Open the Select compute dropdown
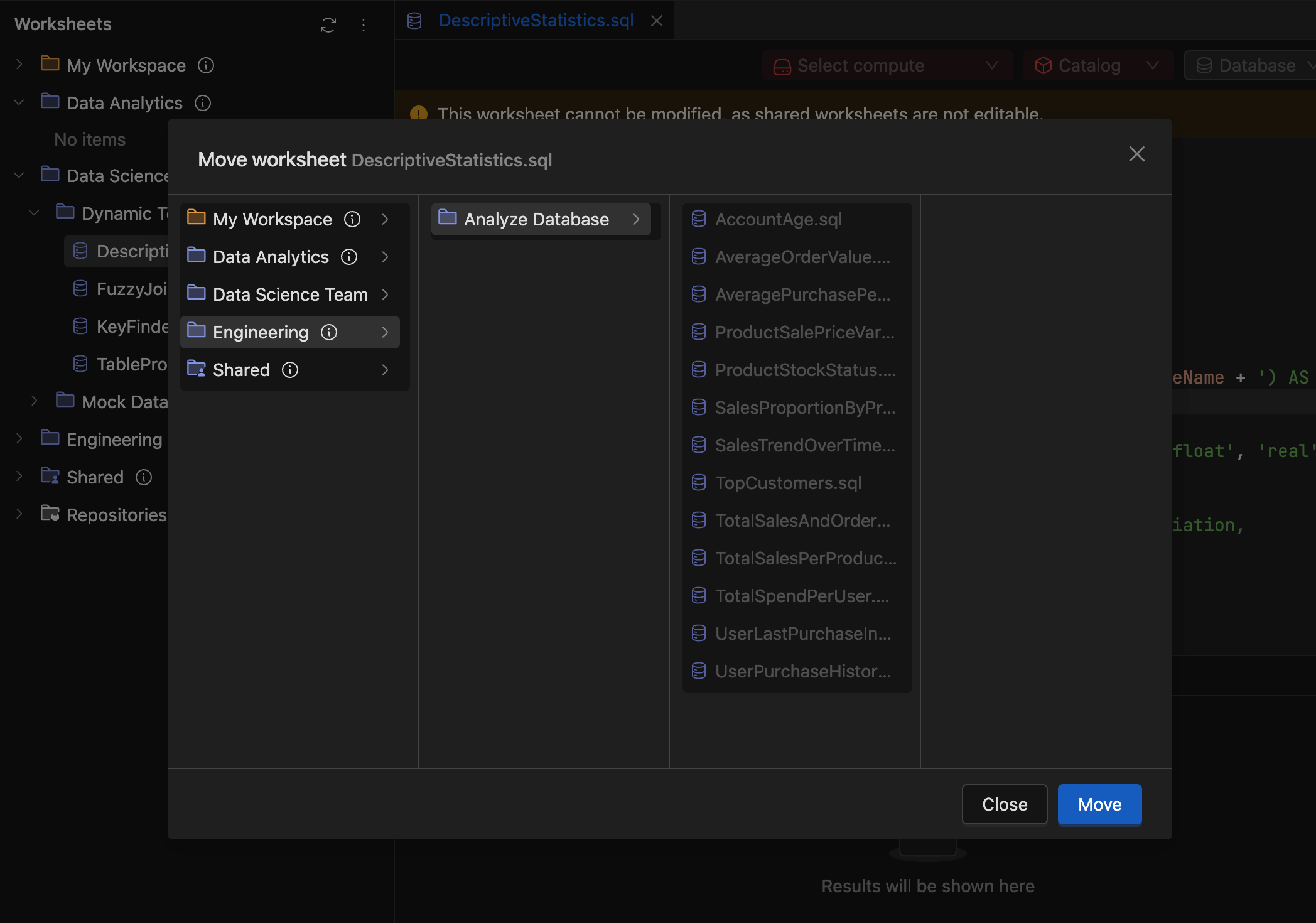Viewport: 1316px width, 923px height. tap(887, 65)
